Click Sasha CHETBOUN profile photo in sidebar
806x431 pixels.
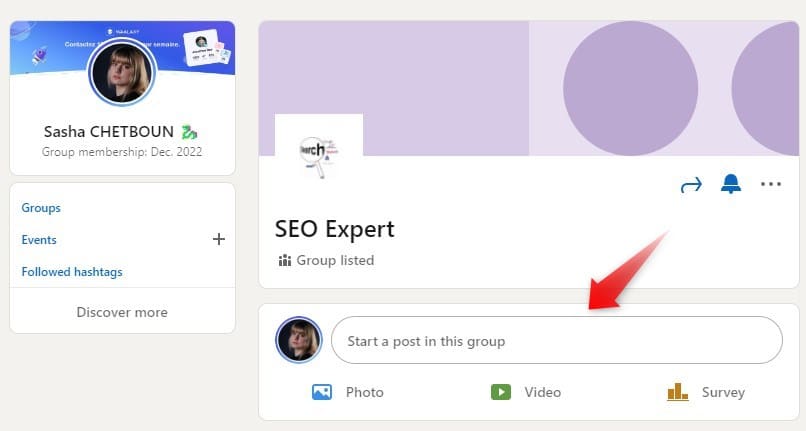122,73
